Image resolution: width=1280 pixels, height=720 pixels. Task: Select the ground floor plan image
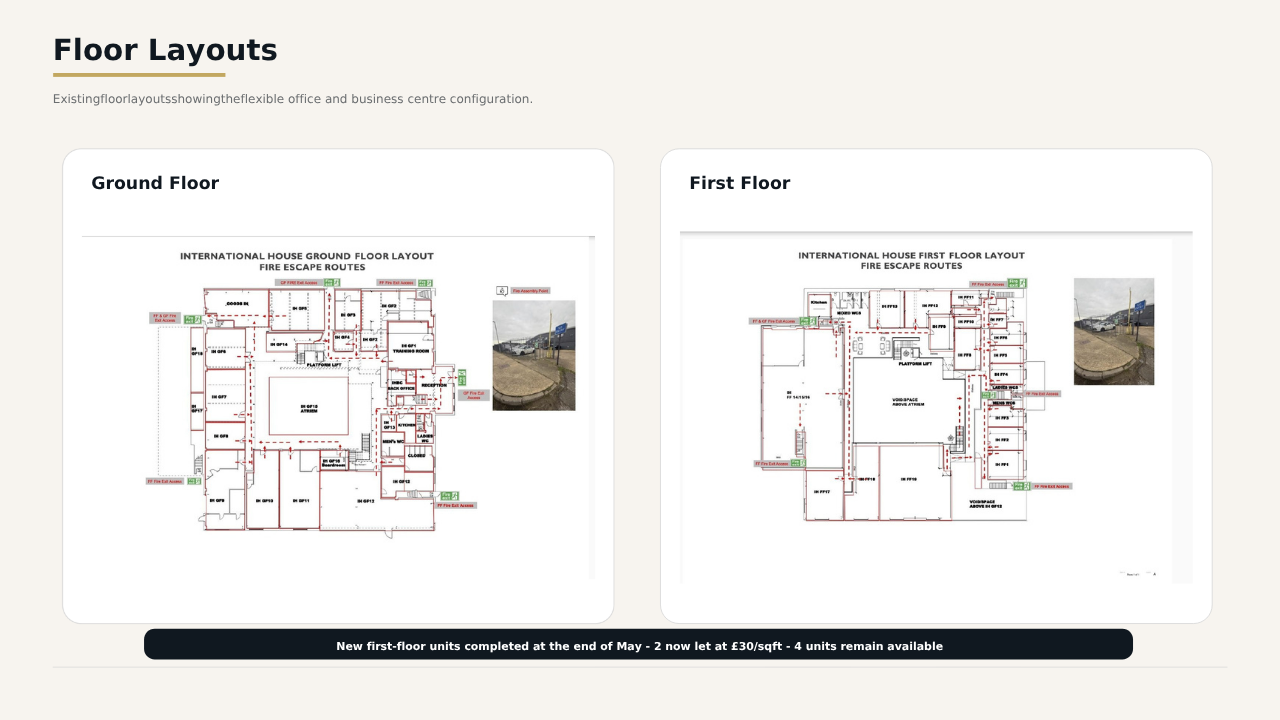click(338, 408)
